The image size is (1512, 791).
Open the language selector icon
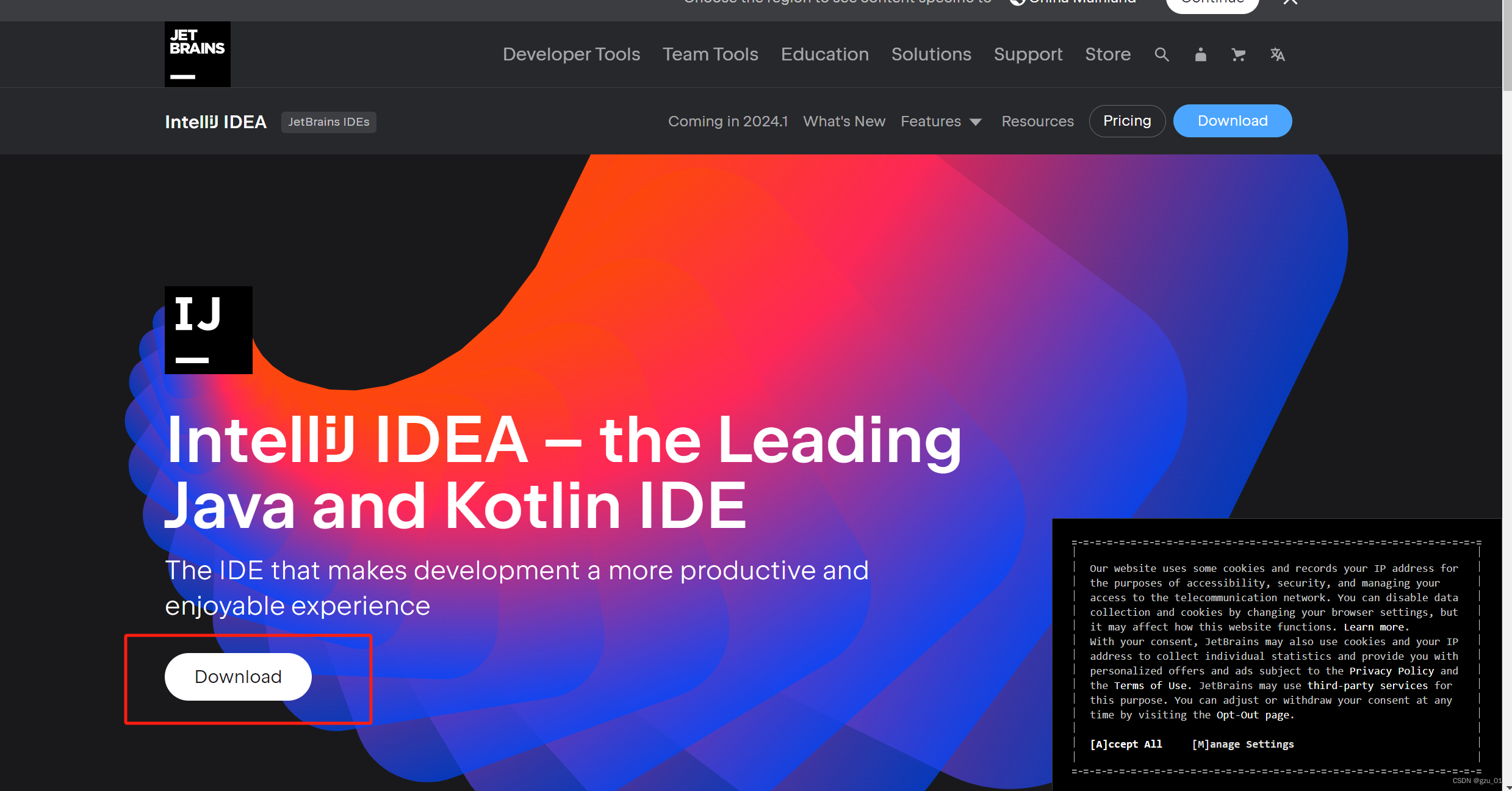(x=1278, y=55)
